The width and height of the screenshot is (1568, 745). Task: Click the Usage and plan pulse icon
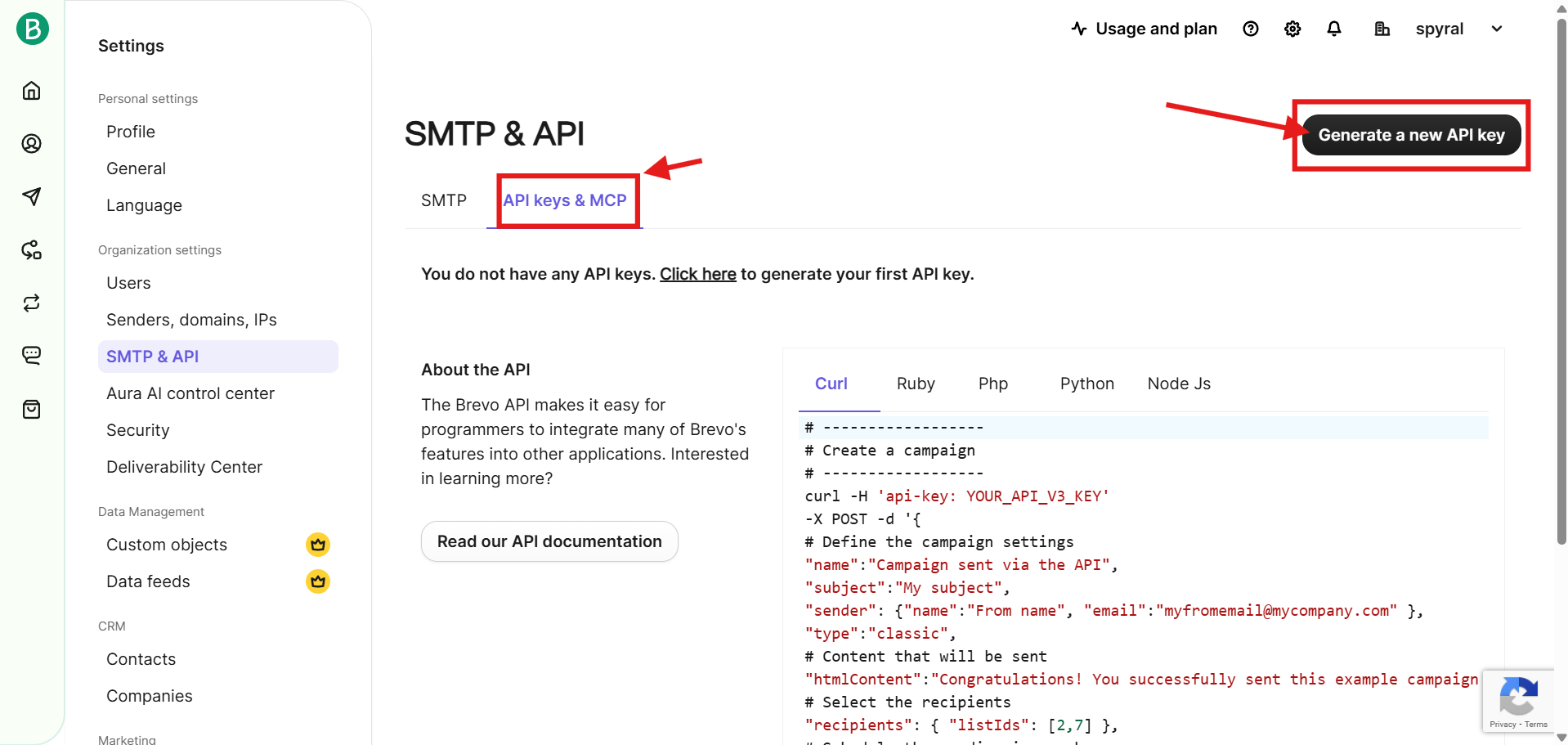1079,29
